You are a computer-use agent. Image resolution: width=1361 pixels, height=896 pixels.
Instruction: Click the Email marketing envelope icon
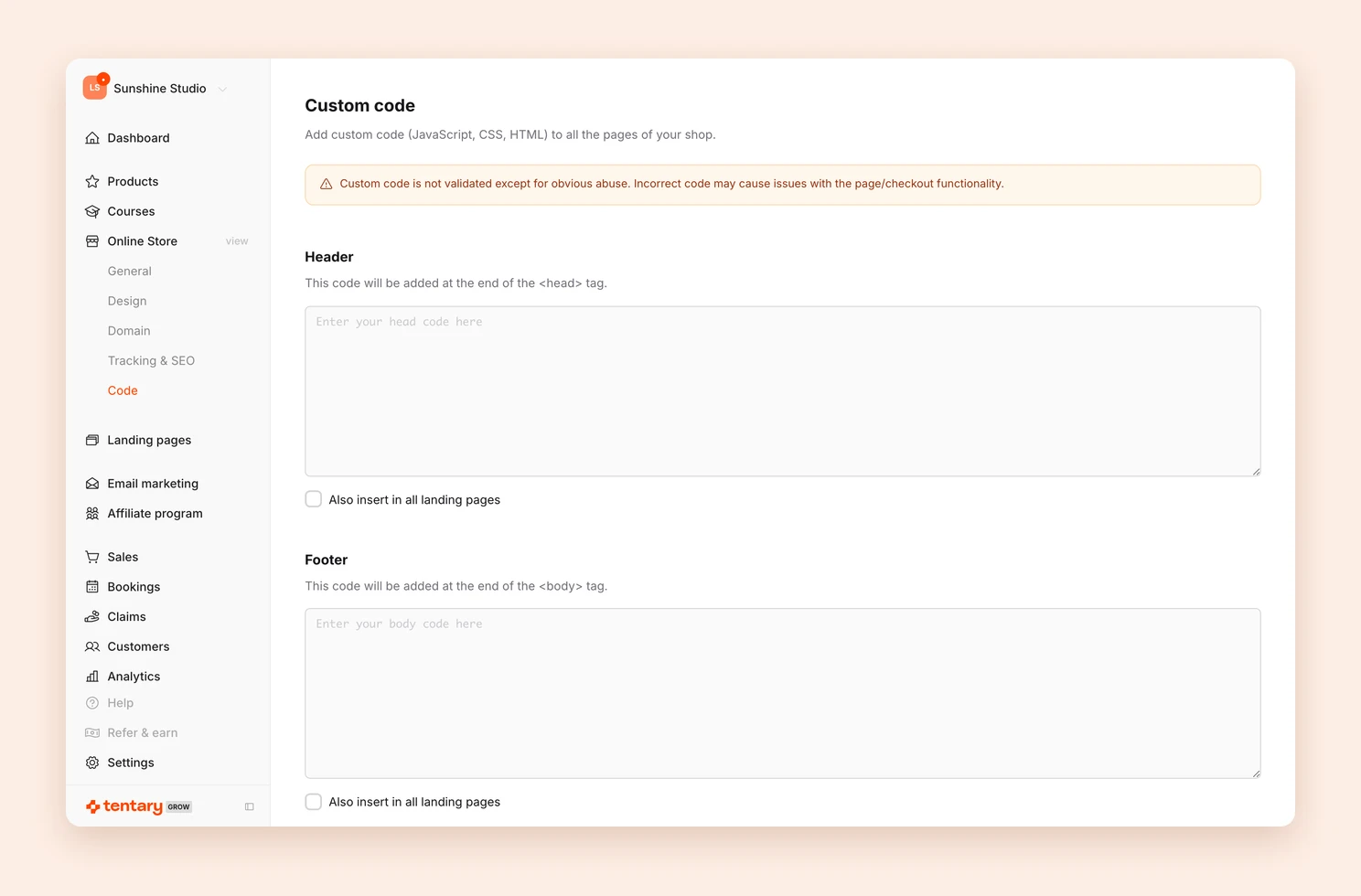(92, 484)
